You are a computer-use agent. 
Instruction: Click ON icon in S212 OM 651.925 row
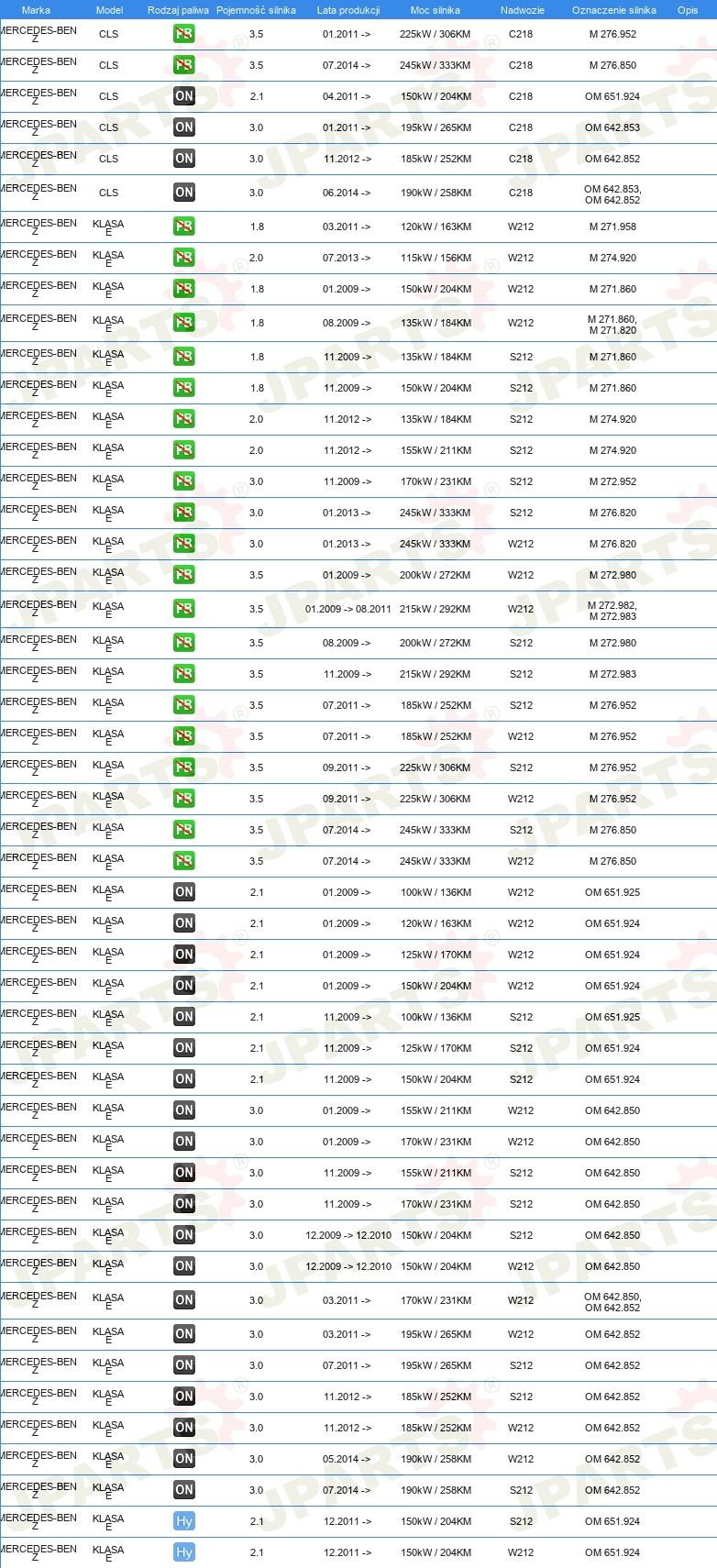(x=184, y=1017)
